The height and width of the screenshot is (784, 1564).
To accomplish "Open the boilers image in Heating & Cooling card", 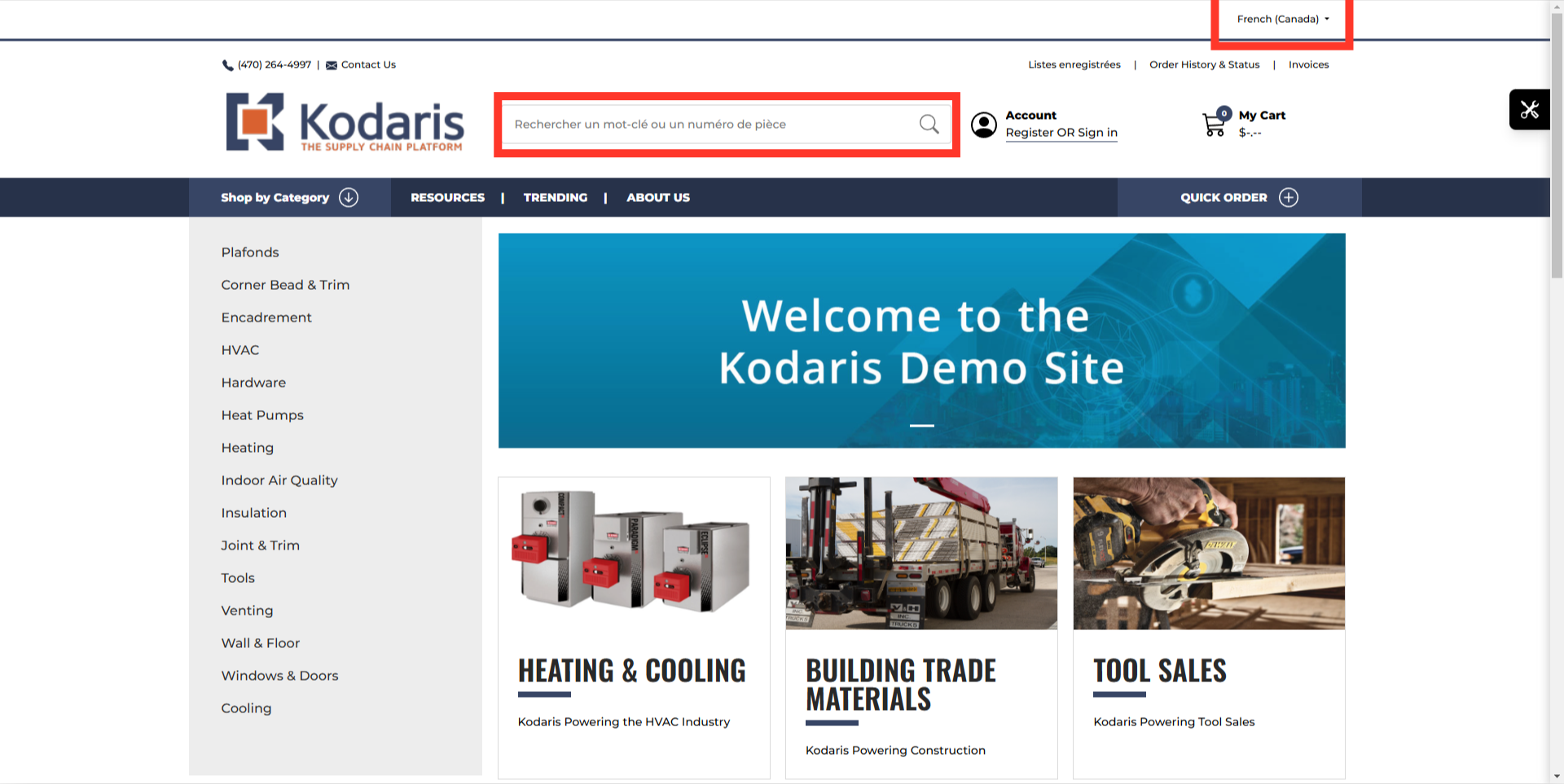I will coord(634,553).
